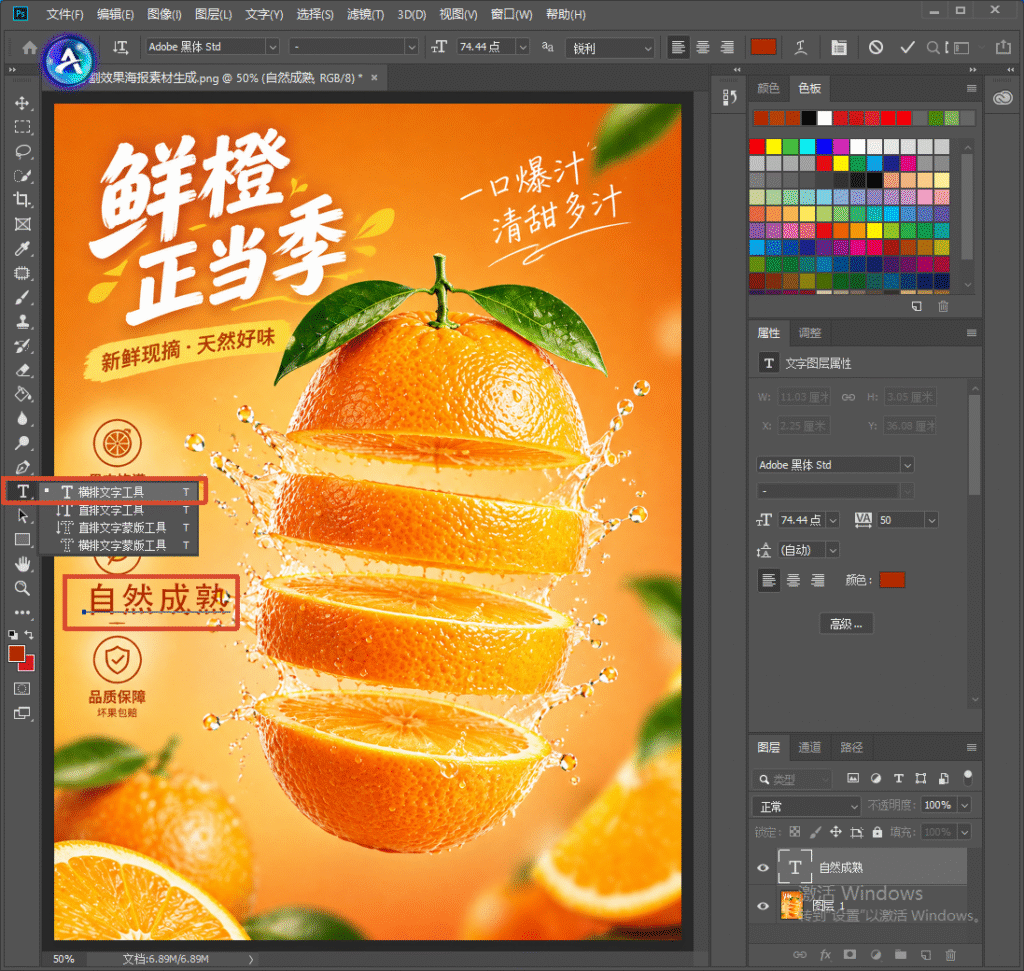Switch to 路径 tab
The height and width of the screenshot is (971, 1024).
click(x=851, y=747)
